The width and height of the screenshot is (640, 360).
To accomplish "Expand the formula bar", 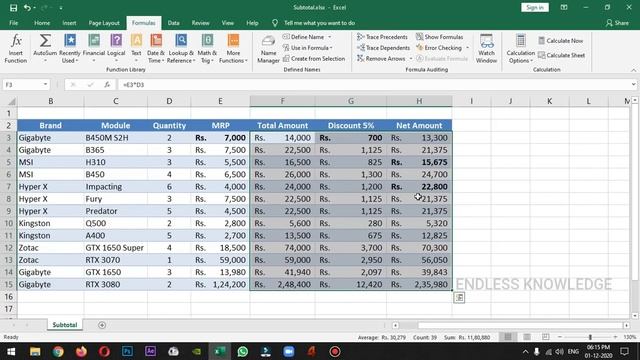I will (633, 84).
